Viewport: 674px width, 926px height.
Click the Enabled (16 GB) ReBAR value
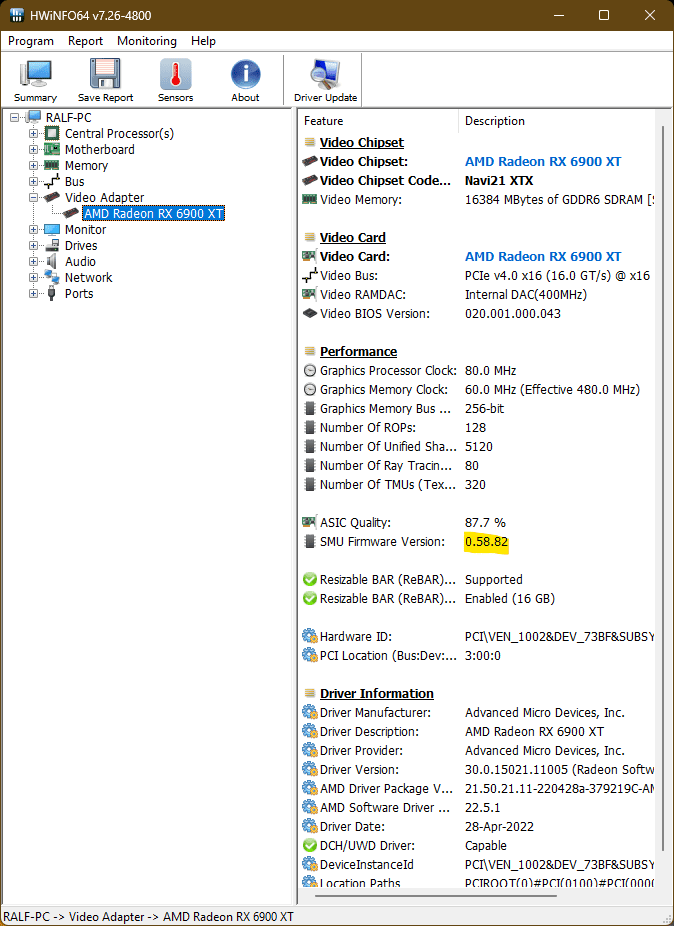[510, 598]
